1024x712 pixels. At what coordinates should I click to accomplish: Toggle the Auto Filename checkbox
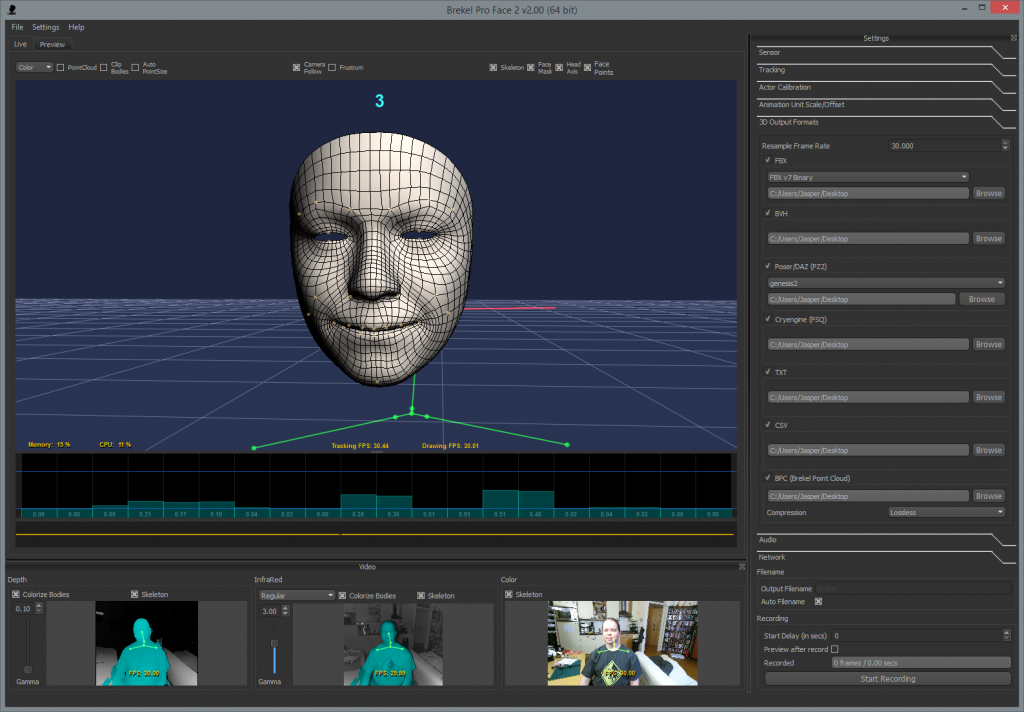pos(818,602)
